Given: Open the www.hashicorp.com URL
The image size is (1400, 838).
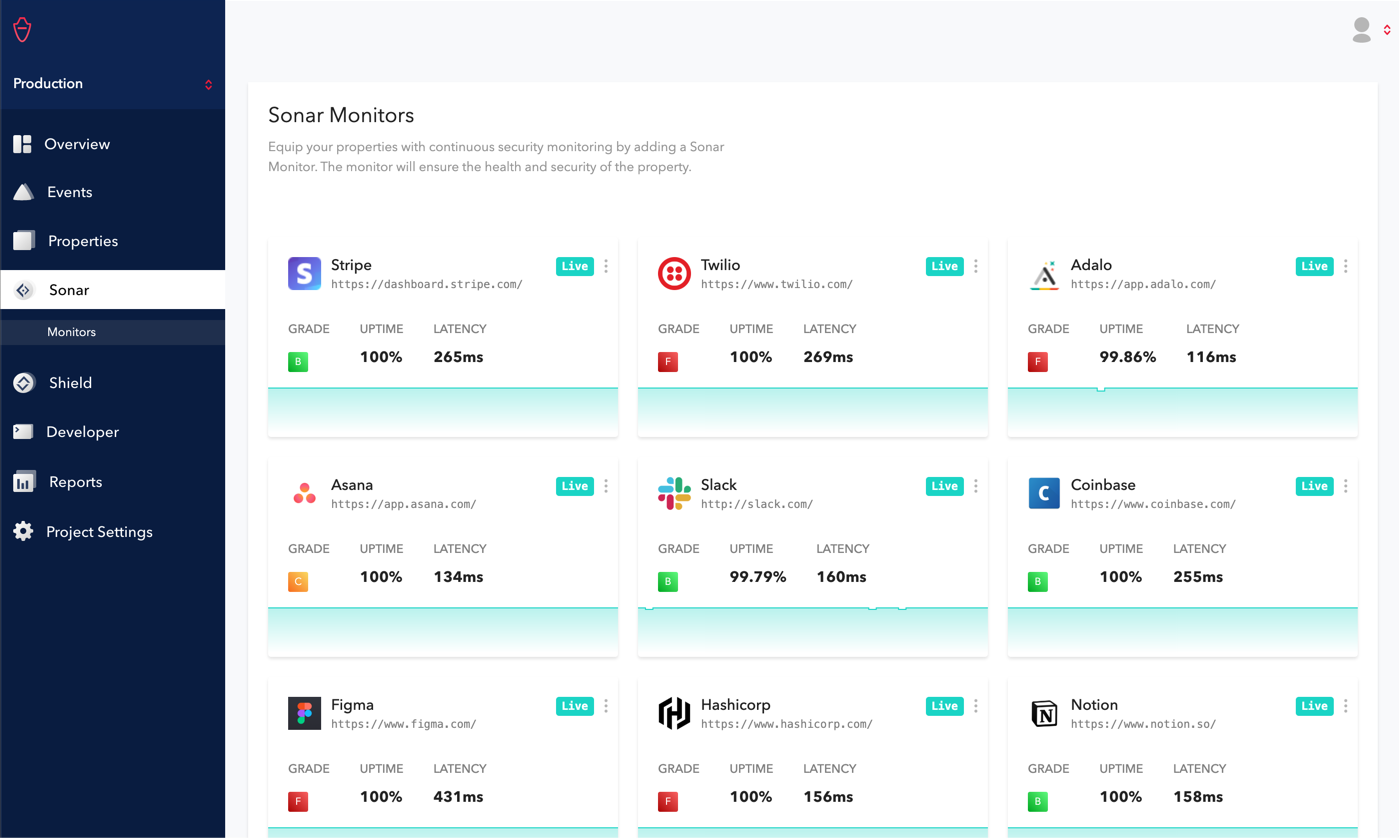Looking at the screenshot, I should point(786,725).
